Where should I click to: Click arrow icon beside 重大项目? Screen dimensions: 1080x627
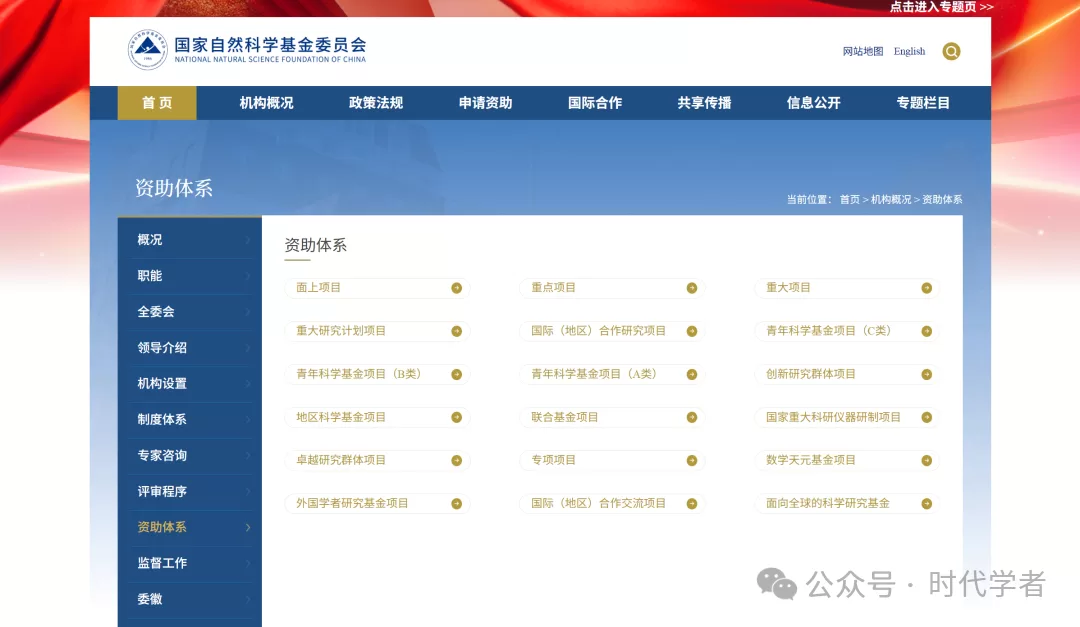click(927, 288)
